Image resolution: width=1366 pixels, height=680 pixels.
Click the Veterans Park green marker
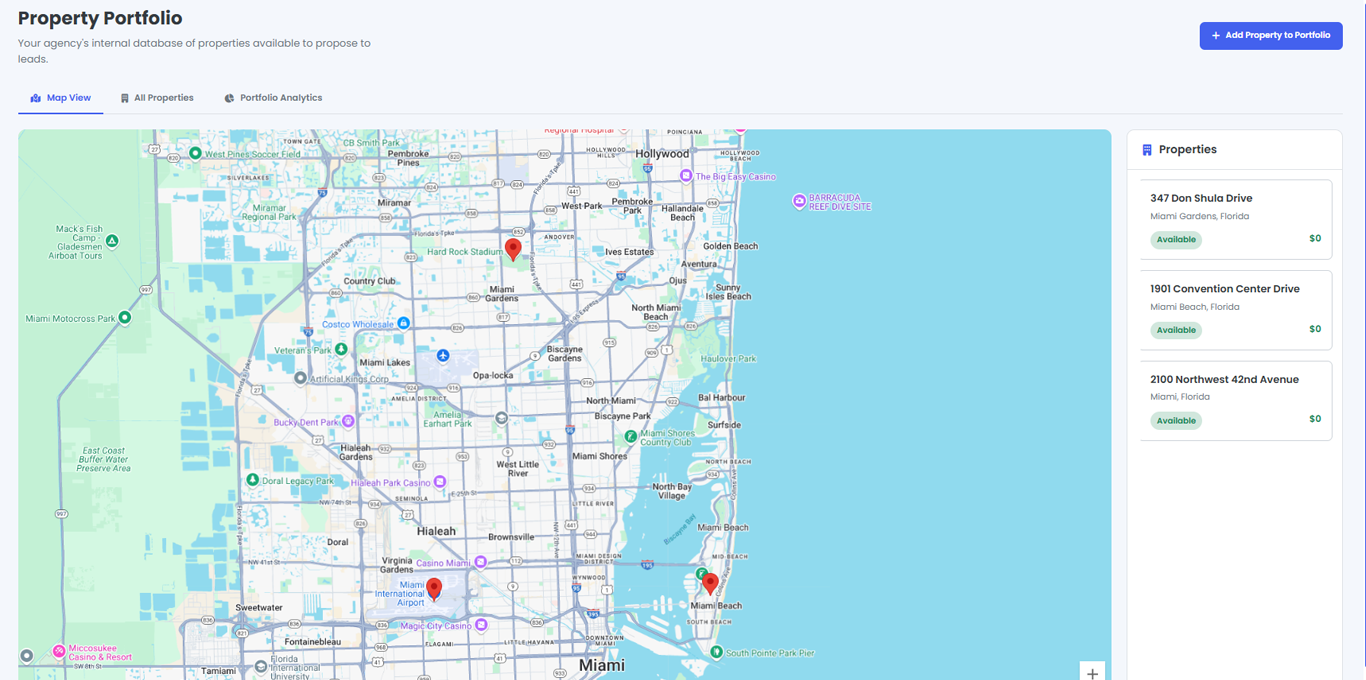(x=341, y=349)
